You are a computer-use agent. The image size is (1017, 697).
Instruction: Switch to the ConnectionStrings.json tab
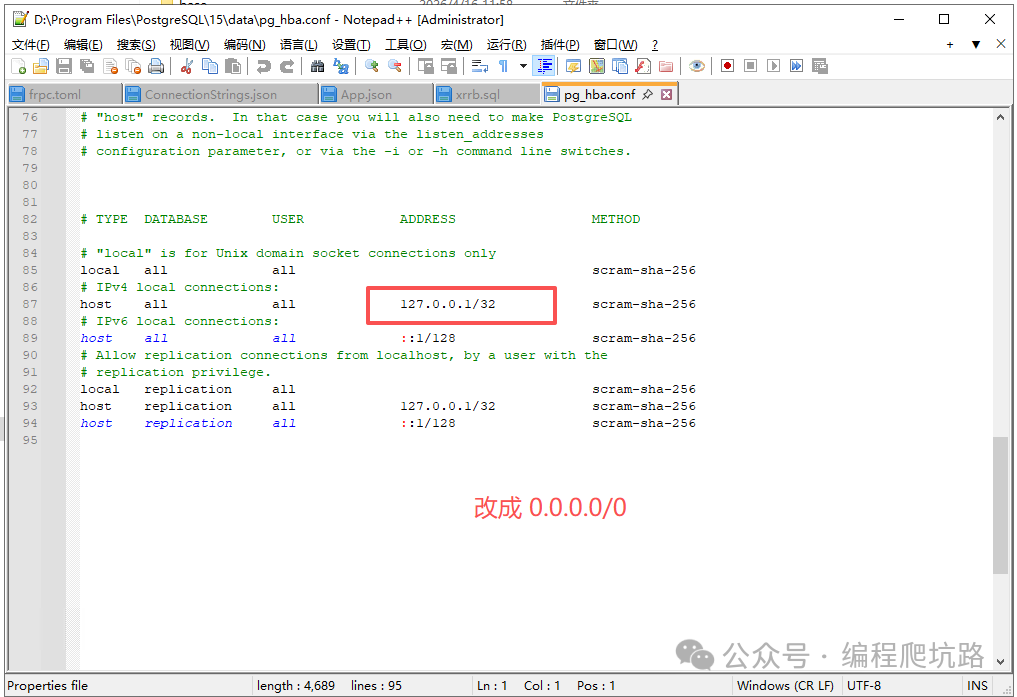pyautogui.click(x=210, y=95)
